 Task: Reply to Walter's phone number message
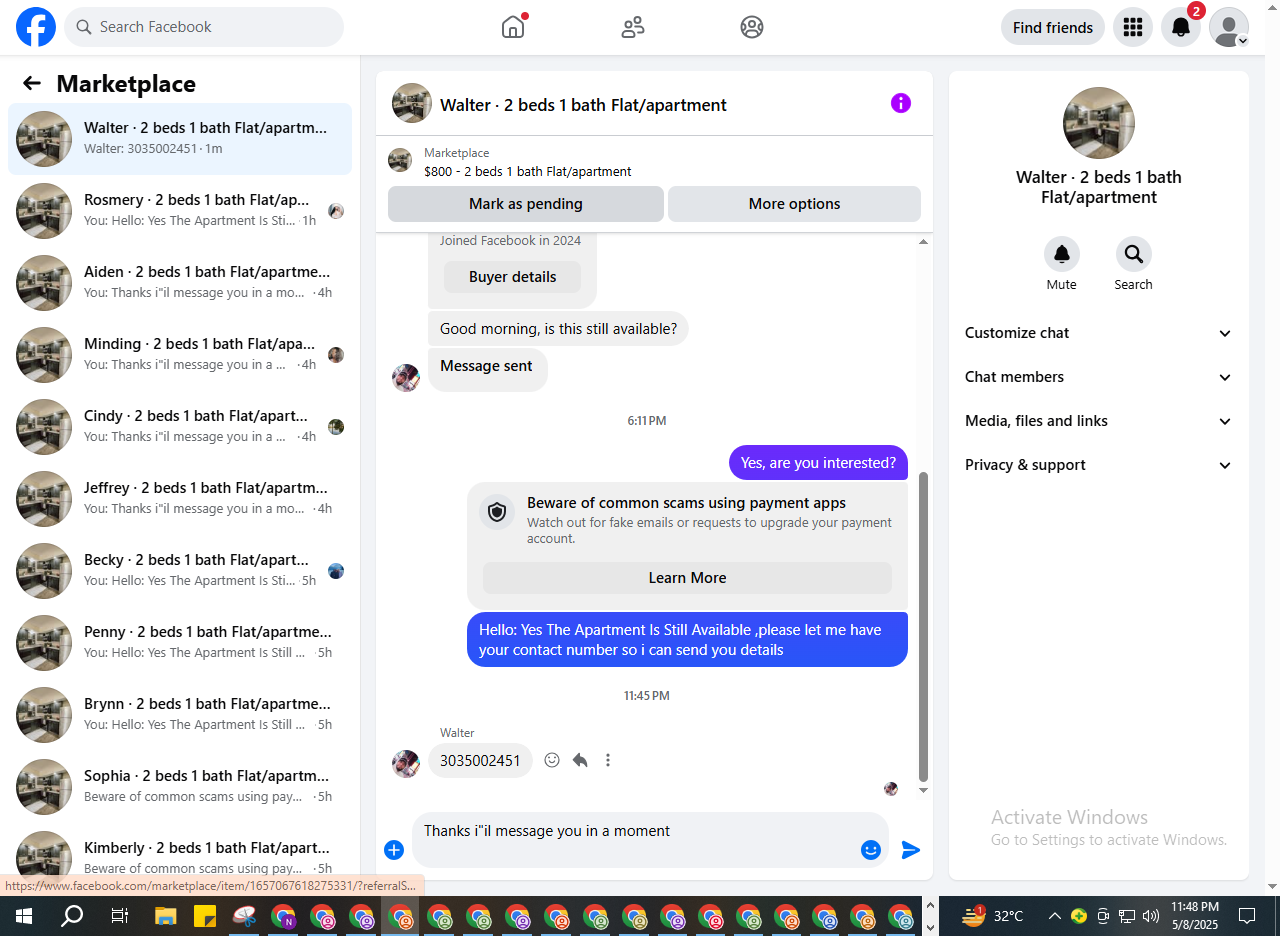coord(580,760)
